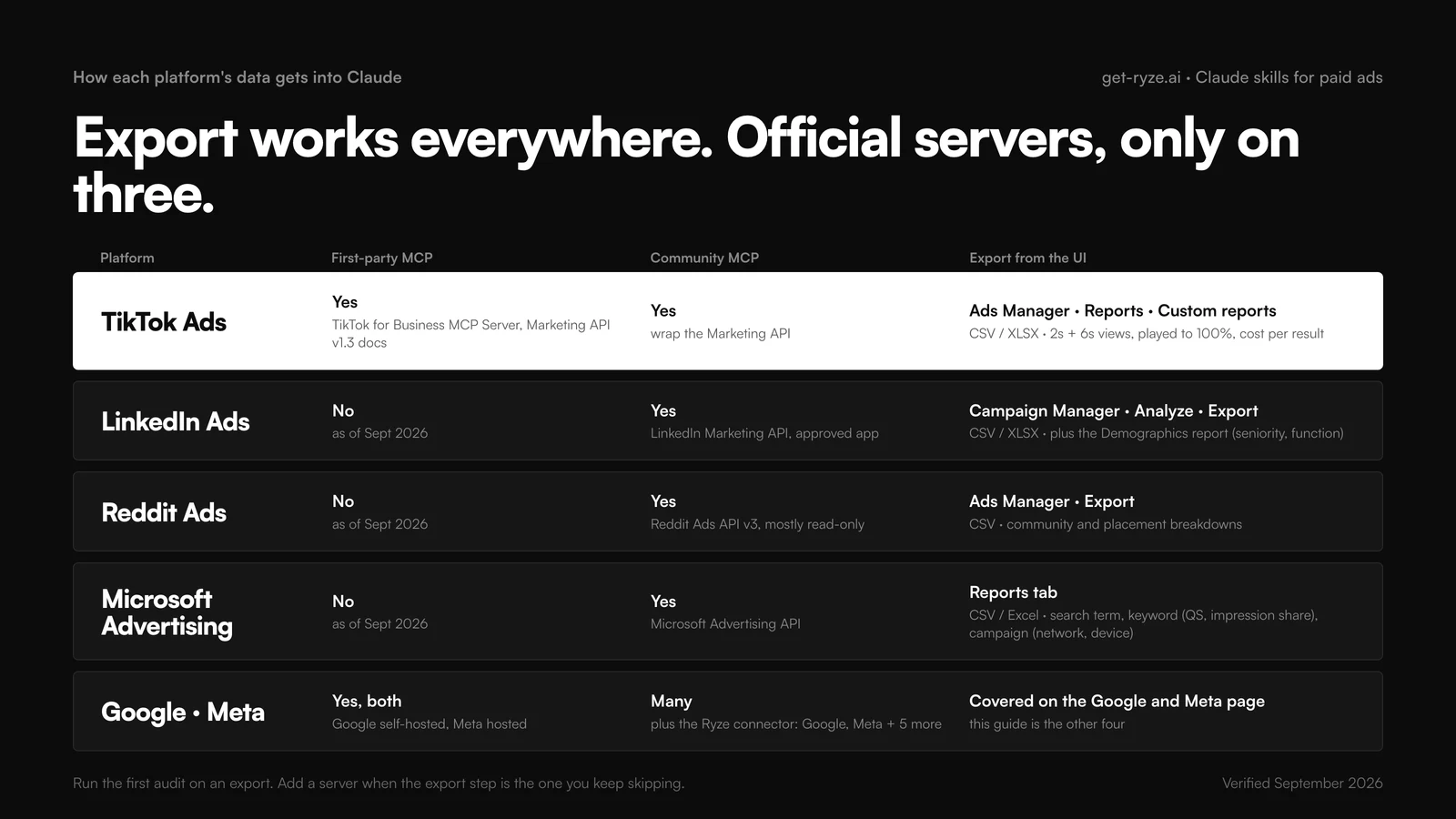Viewport: 1456px width, 819px height.
Task: Select the 'Export works everywhere' headline
Action: click(686, 166)
